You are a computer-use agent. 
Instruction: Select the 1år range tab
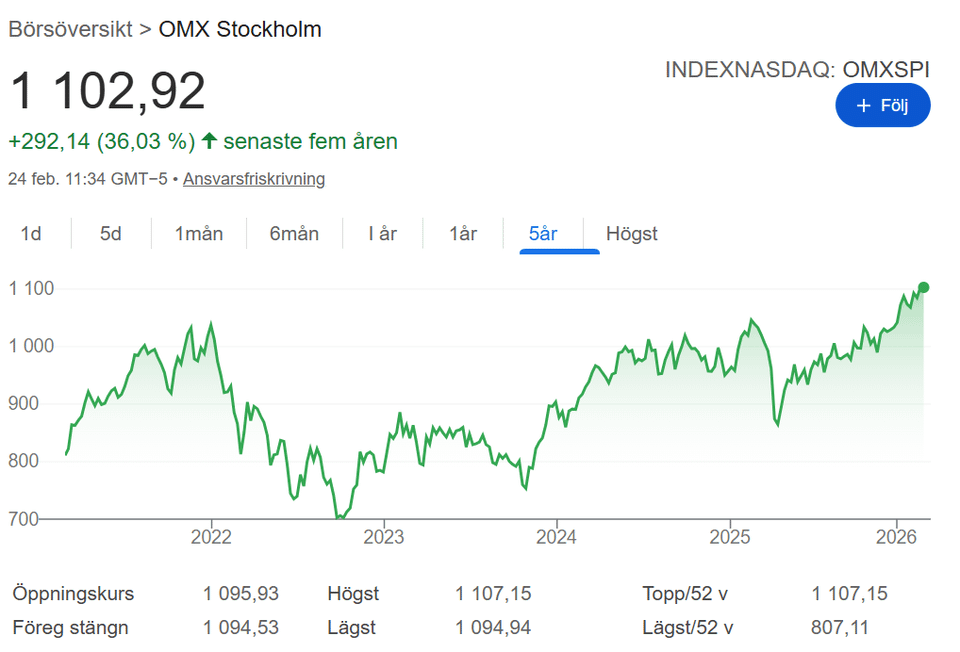pos(463,234)
